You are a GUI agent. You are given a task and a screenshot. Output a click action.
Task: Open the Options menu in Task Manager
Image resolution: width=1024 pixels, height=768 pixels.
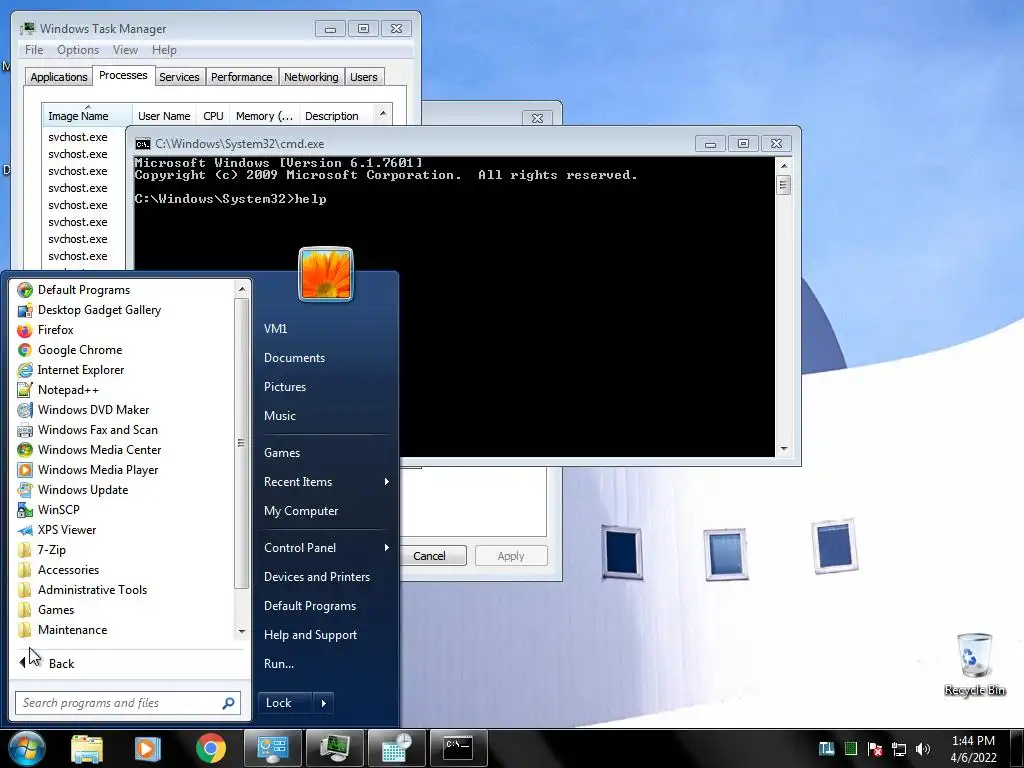coord(78,50)
